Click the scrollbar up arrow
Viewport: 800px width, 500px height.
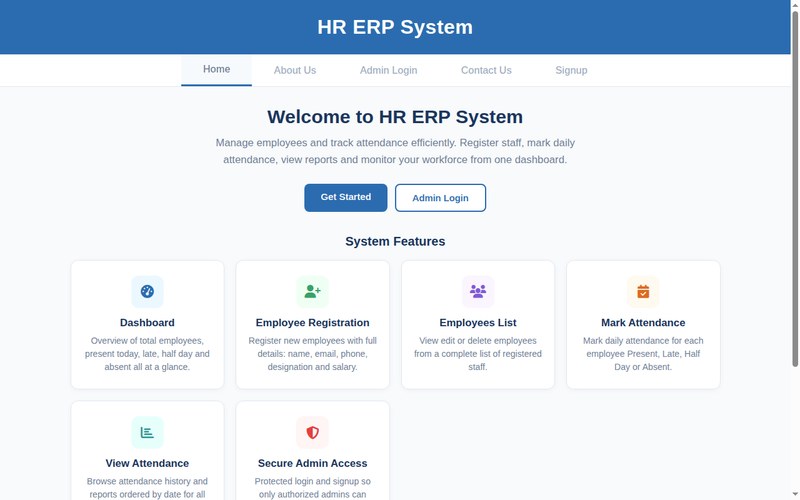point(795,4)
